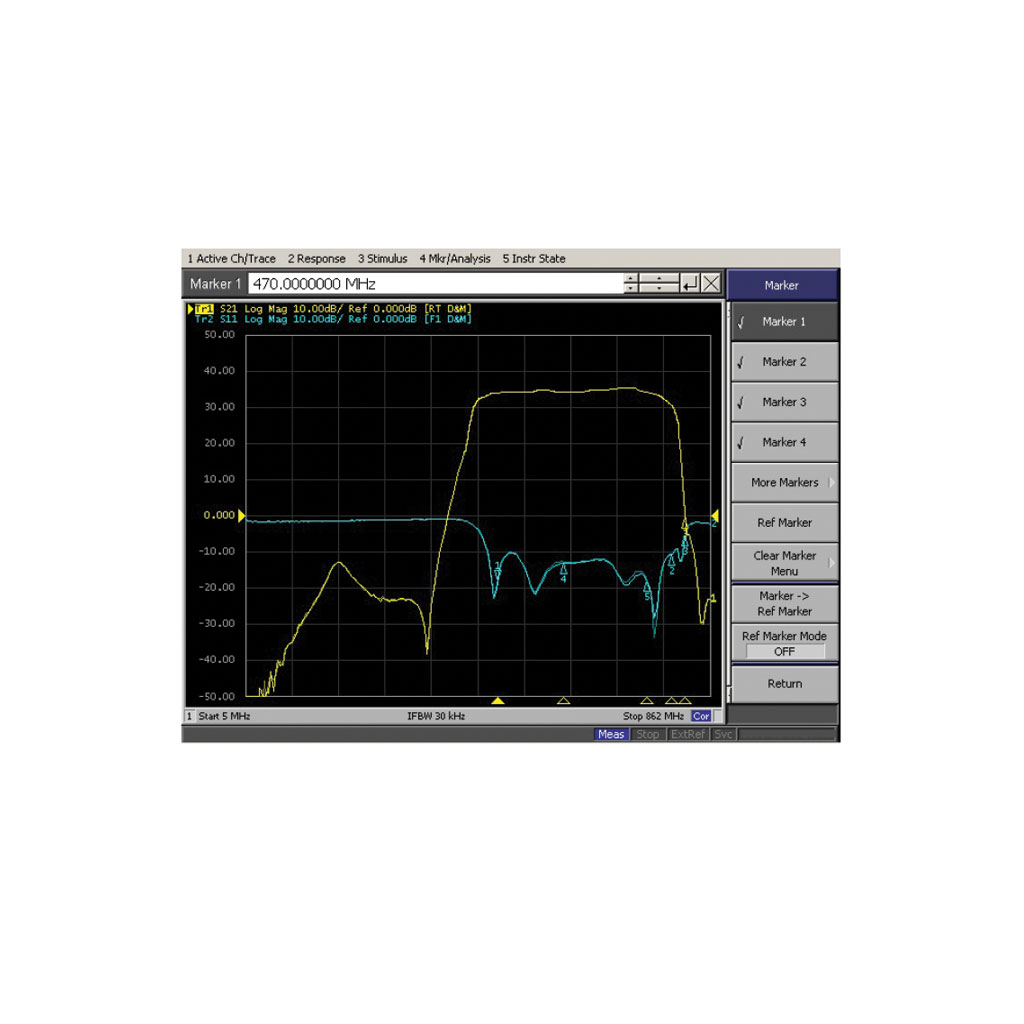Increase marker frequency with stepper up arrow
This screenshot has width=1024, height=1024.
(x=631, y=279)
